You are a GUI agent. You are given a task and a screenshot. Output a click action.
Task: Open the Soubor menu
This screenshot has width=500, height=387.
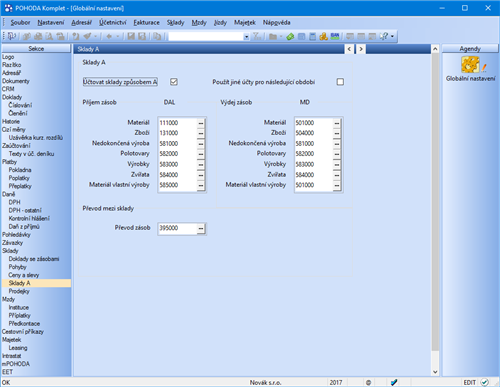(x=20, y=22)
